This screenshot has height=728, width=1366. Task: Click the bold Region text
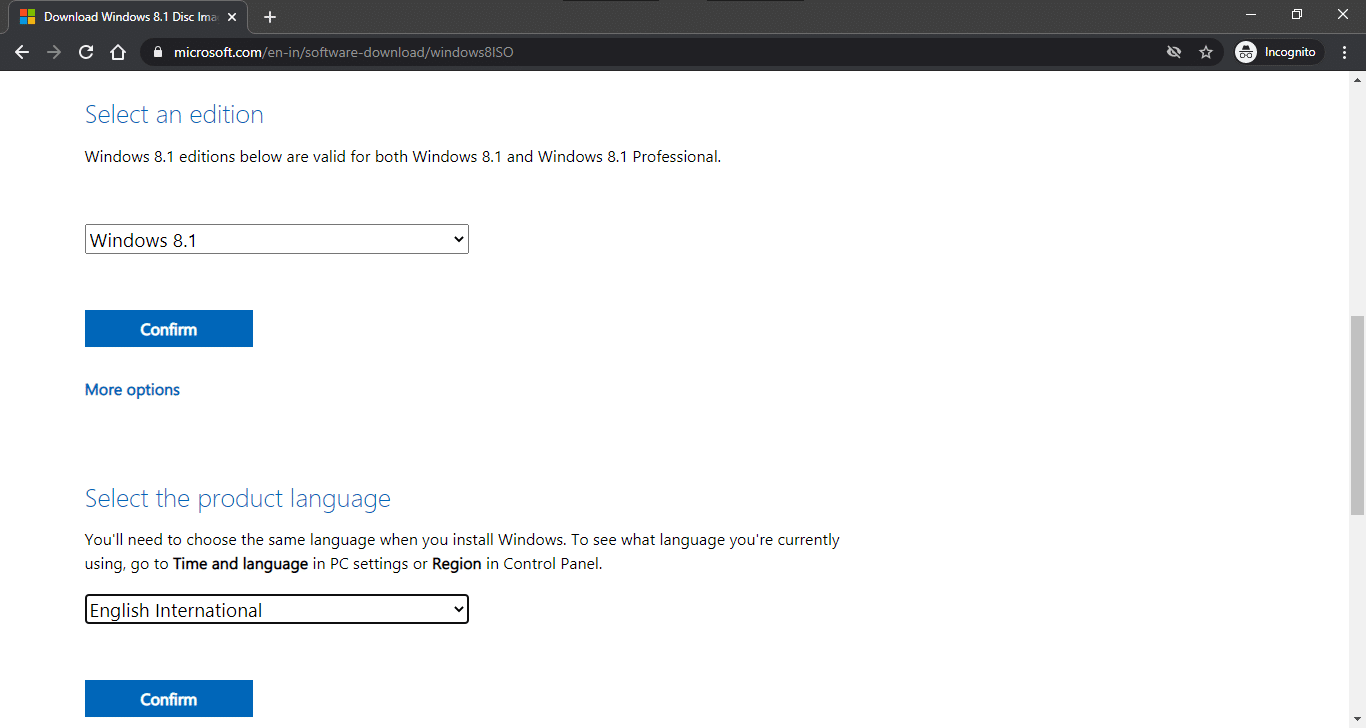point(457,564)
